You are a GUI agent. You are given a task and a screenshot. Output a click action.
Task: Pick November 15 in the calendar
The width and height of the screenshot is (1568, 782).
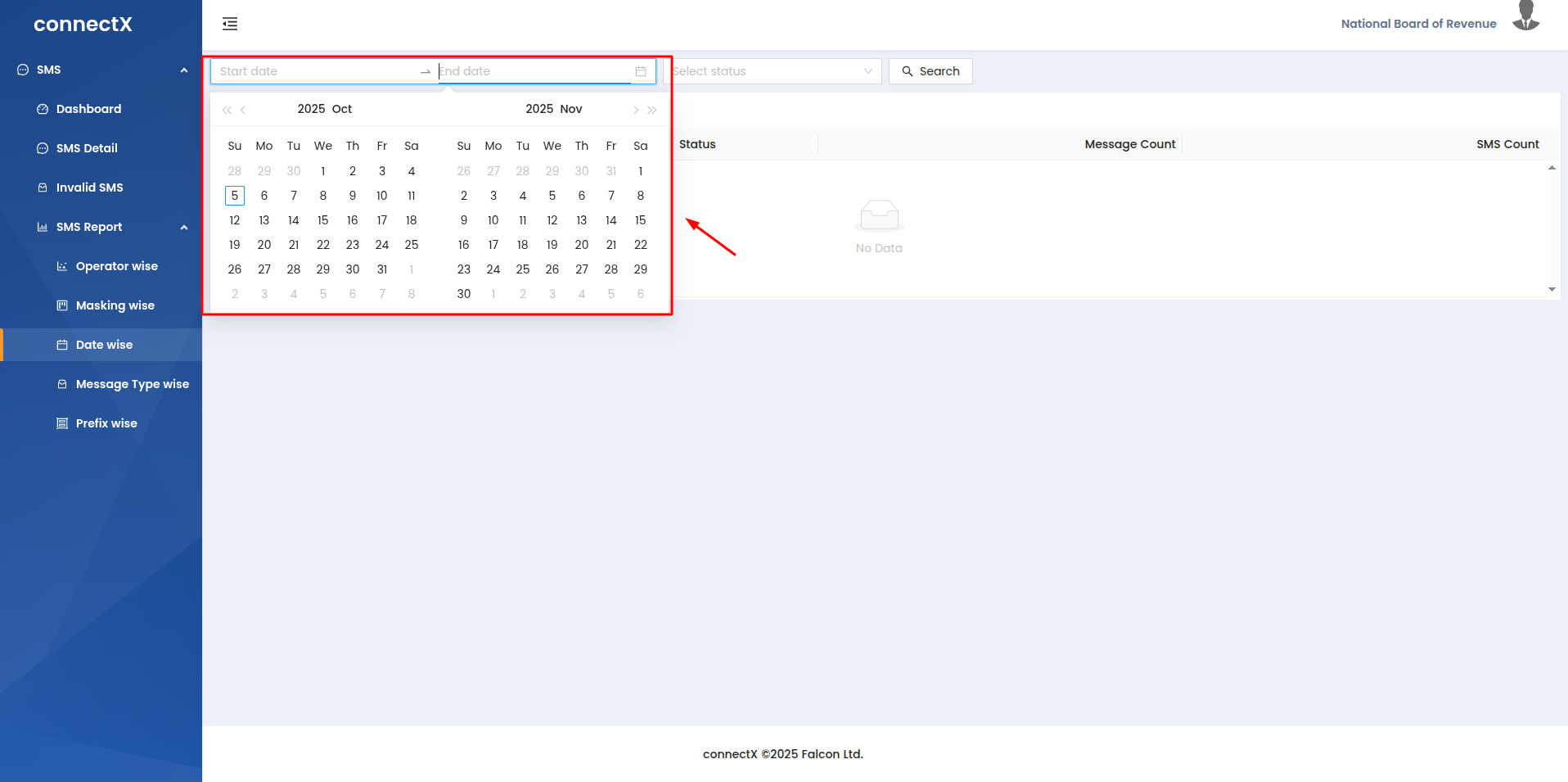pos(641,220)
